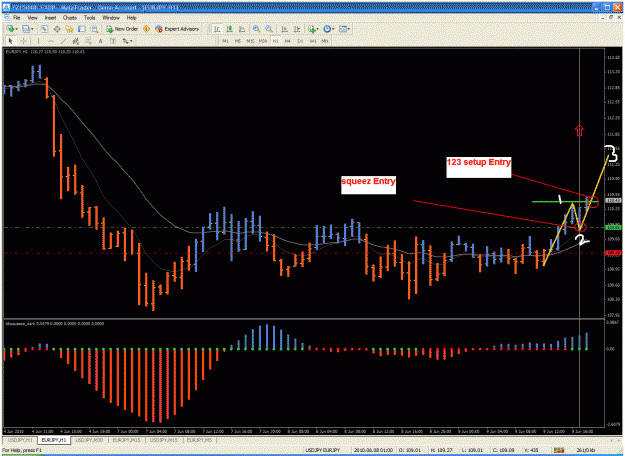This screenshot has width=625, height=456.
Task: Open the View menu
Action: point(32,18)
